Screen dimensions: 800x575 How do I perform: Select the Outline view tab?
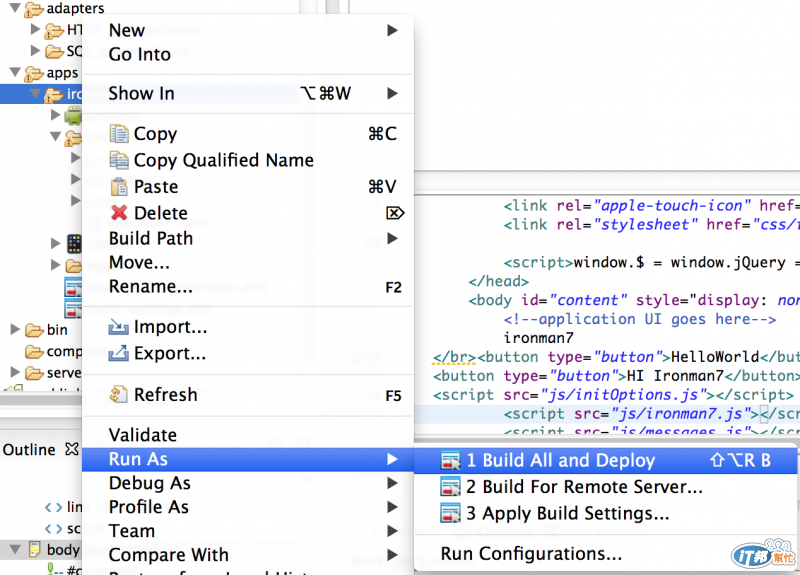pos(29,449)
